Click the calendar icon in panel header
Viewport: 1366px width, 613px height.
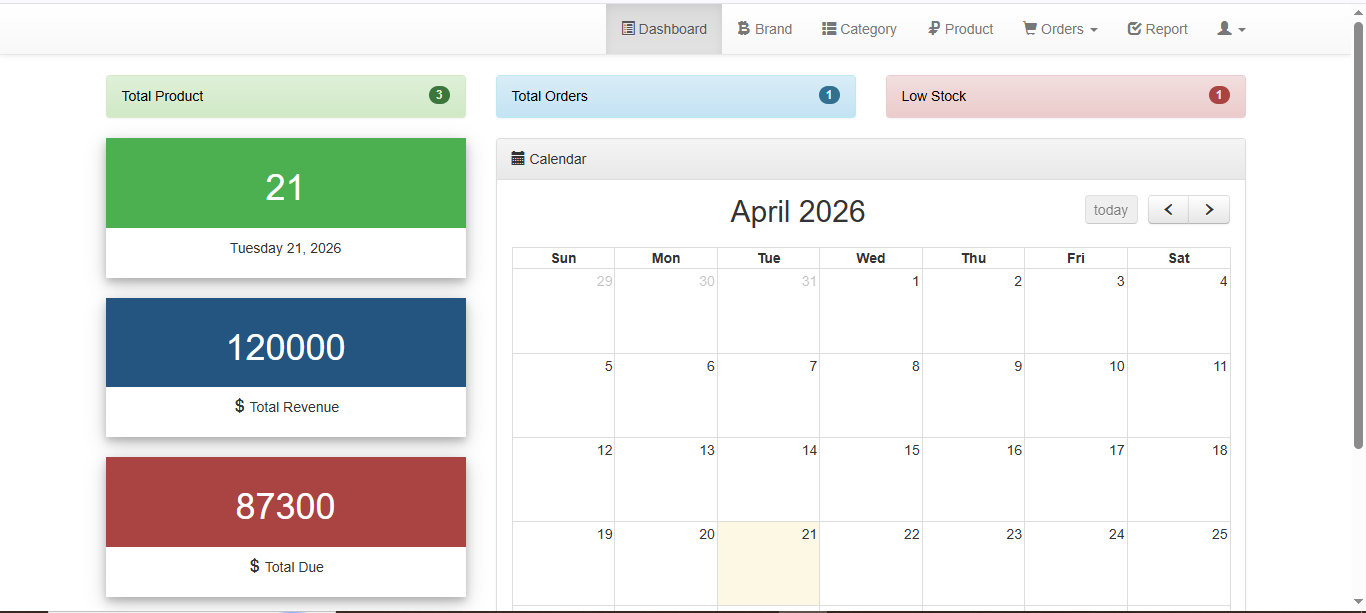(x=518, y=158)
